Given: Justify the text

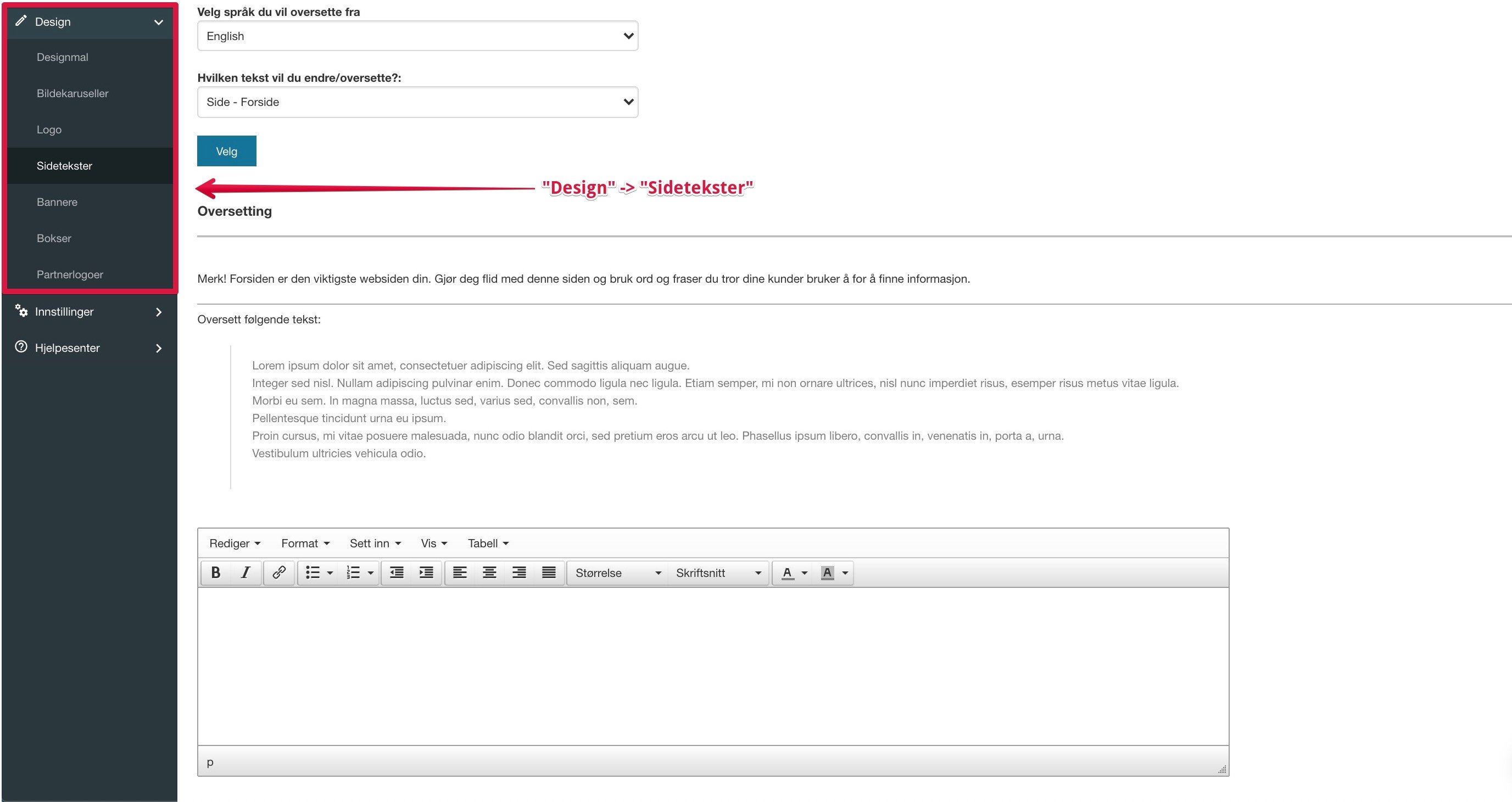Looking at the screenshot, I should 549,573.
